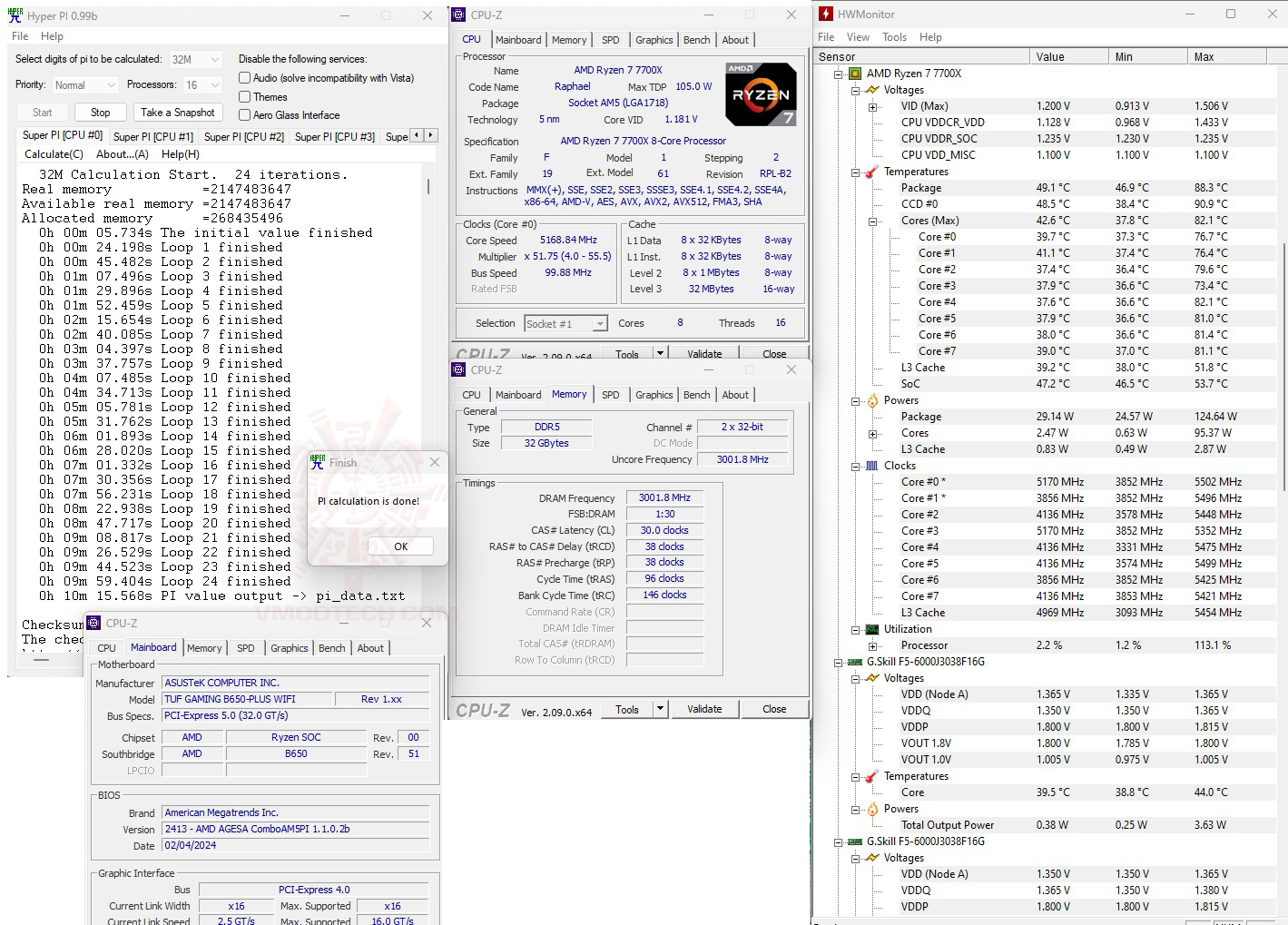Image resolution: width=1288 pixels, height=925 pixels.
Task: Click the CPU Temperatures thermometer icon
Action: pos(871,172)
